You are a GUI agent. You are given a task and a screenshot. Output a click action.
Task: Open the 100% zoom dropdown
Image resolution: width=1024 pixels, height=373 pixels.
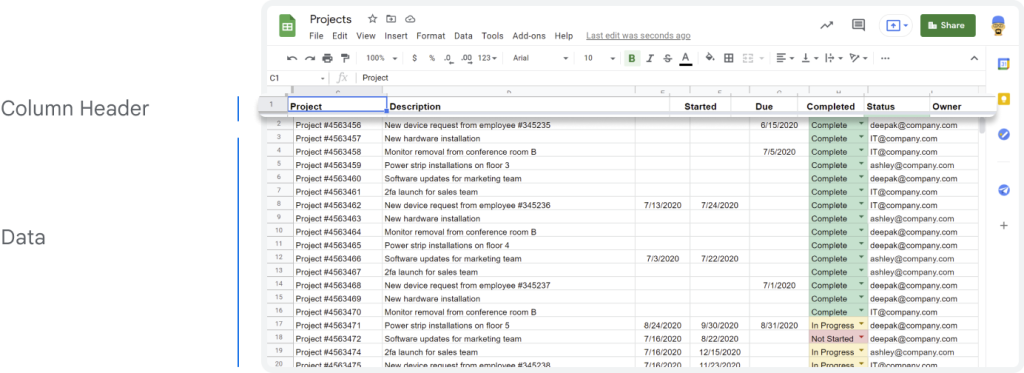click(x=379, y=58)
